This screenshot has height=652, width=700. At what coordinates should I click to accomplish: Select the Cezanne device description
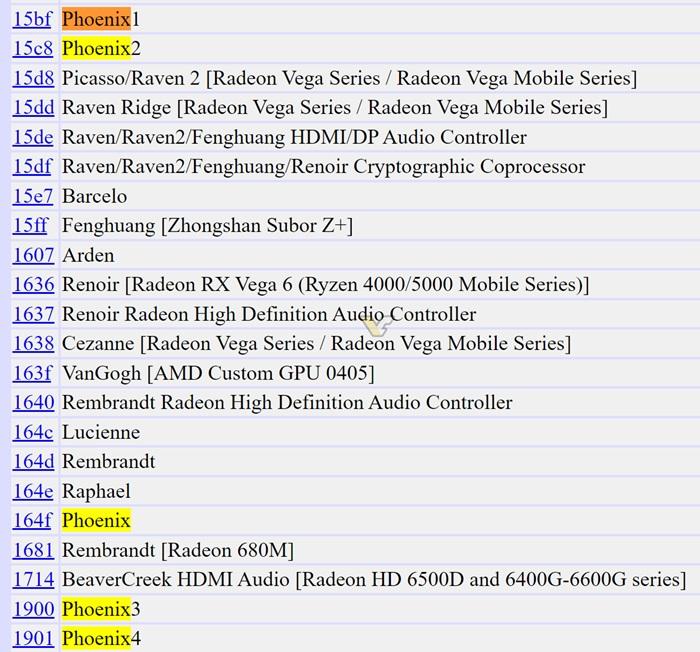click(x=317, y=343)
